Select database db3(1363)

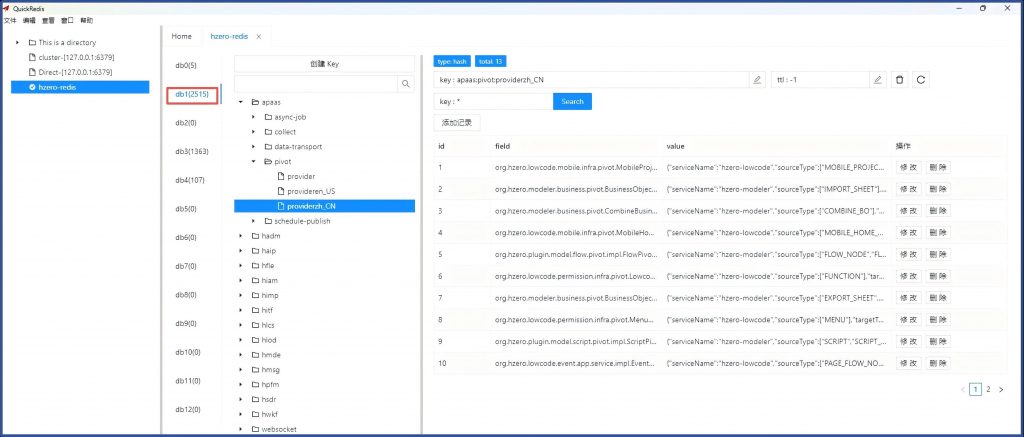(192, 151)
